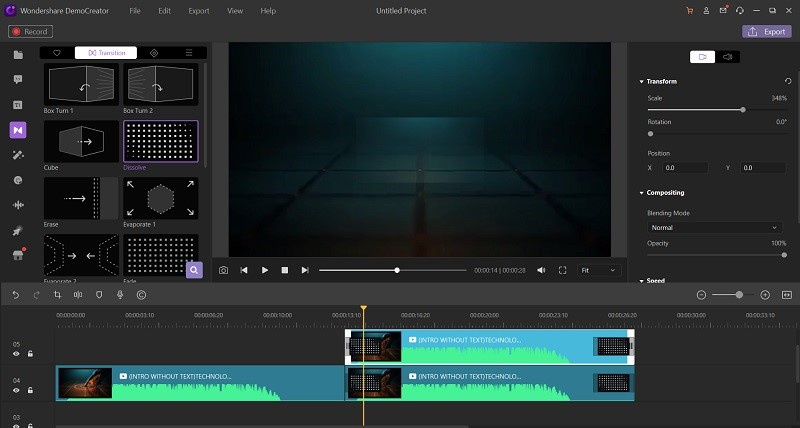Click the Export button

pyautogui.click(x=767, y=32)
